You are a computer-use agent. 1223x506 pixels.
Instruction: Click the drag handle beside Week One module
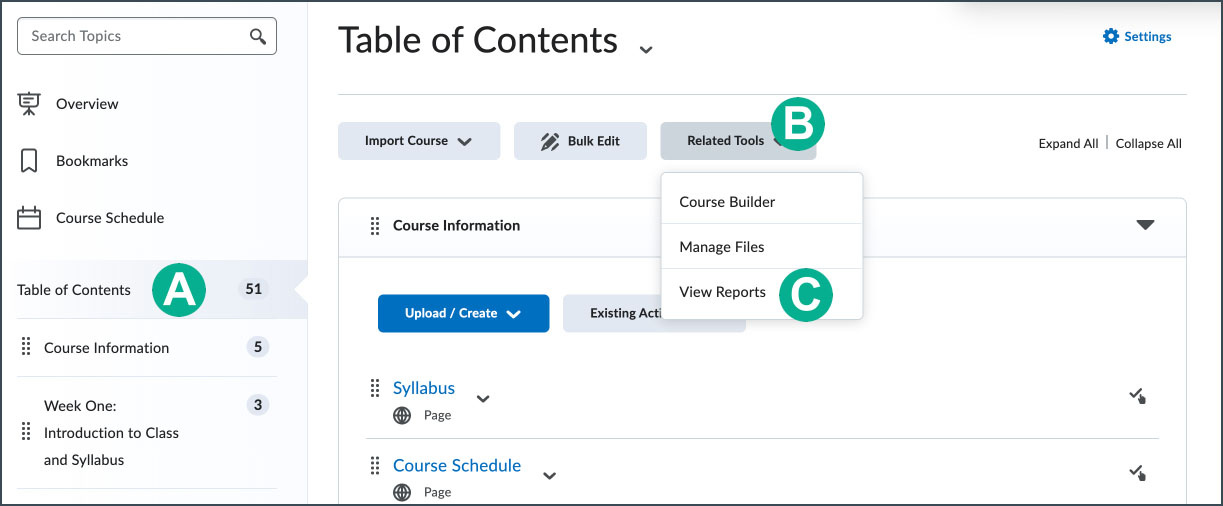[26, 433]
